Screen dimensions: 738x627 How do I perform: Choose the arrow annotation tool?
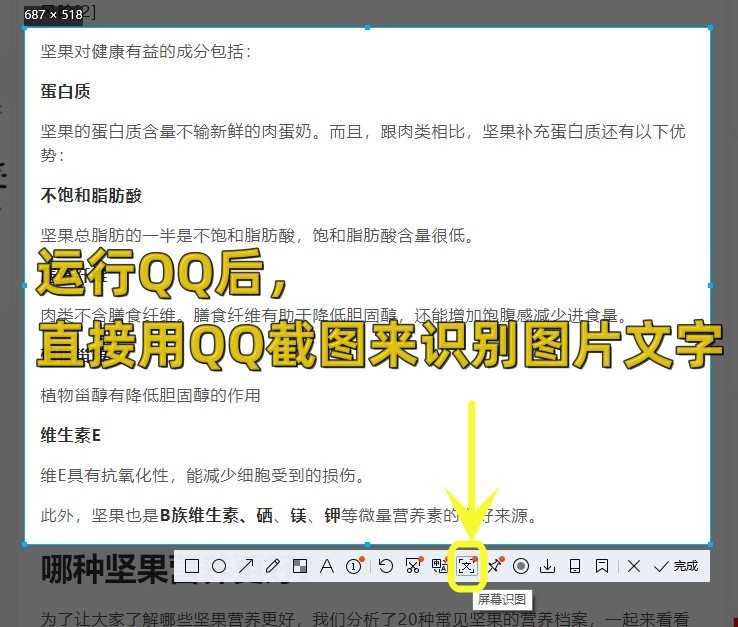(x=246, y=566)
